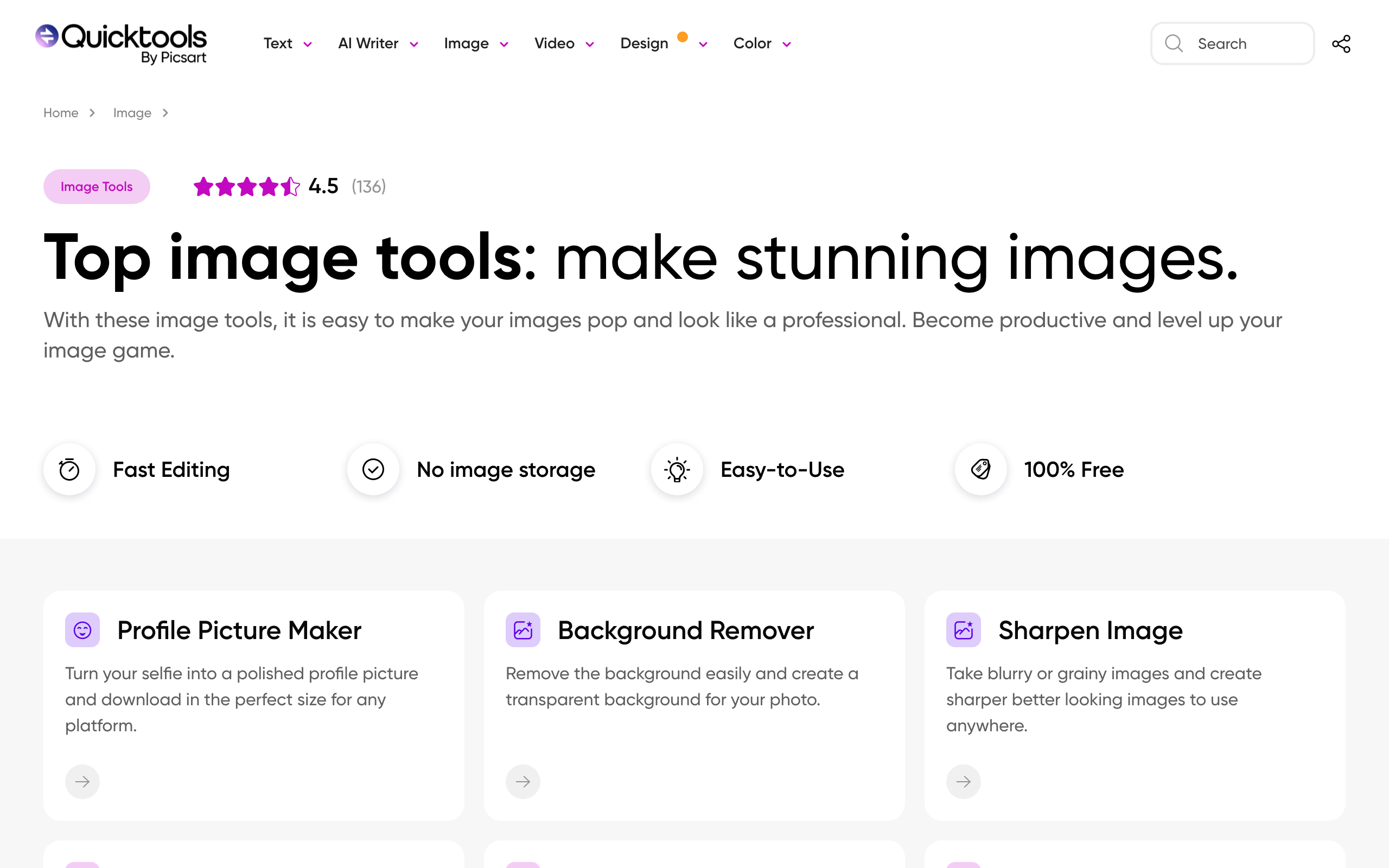The width and height of the screenshot is (1389, 868).
Task: Click the Sharpen Image description text
Action: [x=1104, y=699]
